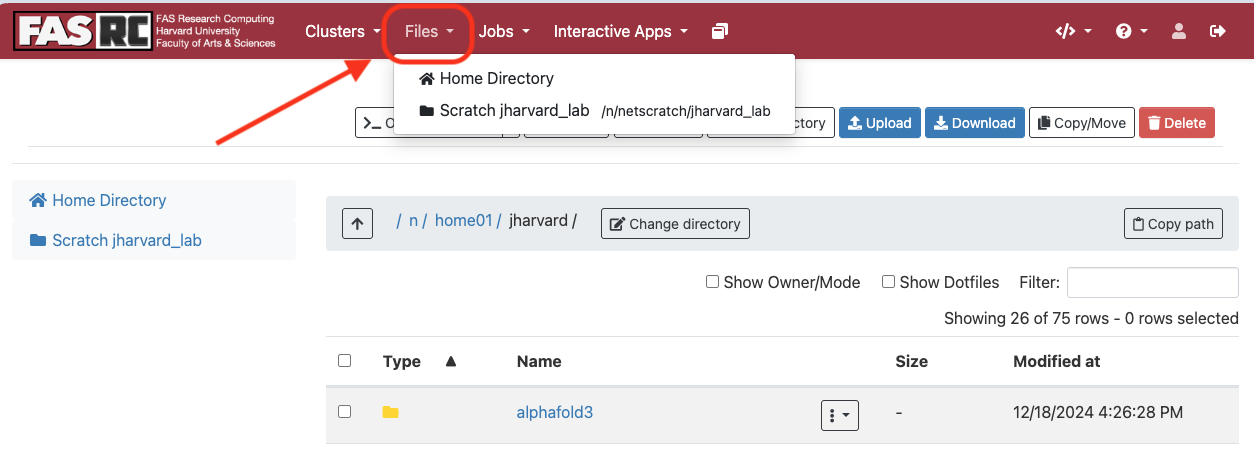The height and width of the screenshot is (453, 1254).
Task: Expand the Interactive Apps dropdown
Action: 620,32
